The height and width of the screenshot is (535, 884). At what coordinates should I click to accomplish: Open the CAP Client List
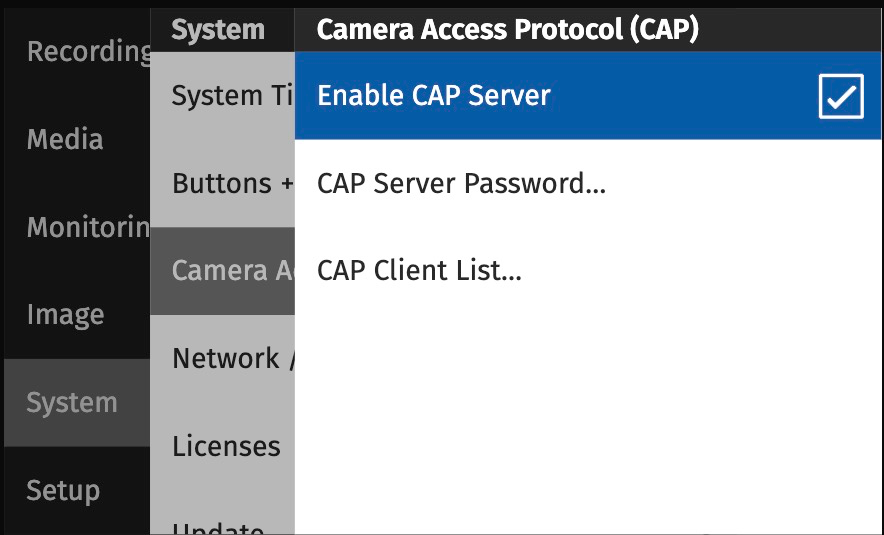point(419,271)
